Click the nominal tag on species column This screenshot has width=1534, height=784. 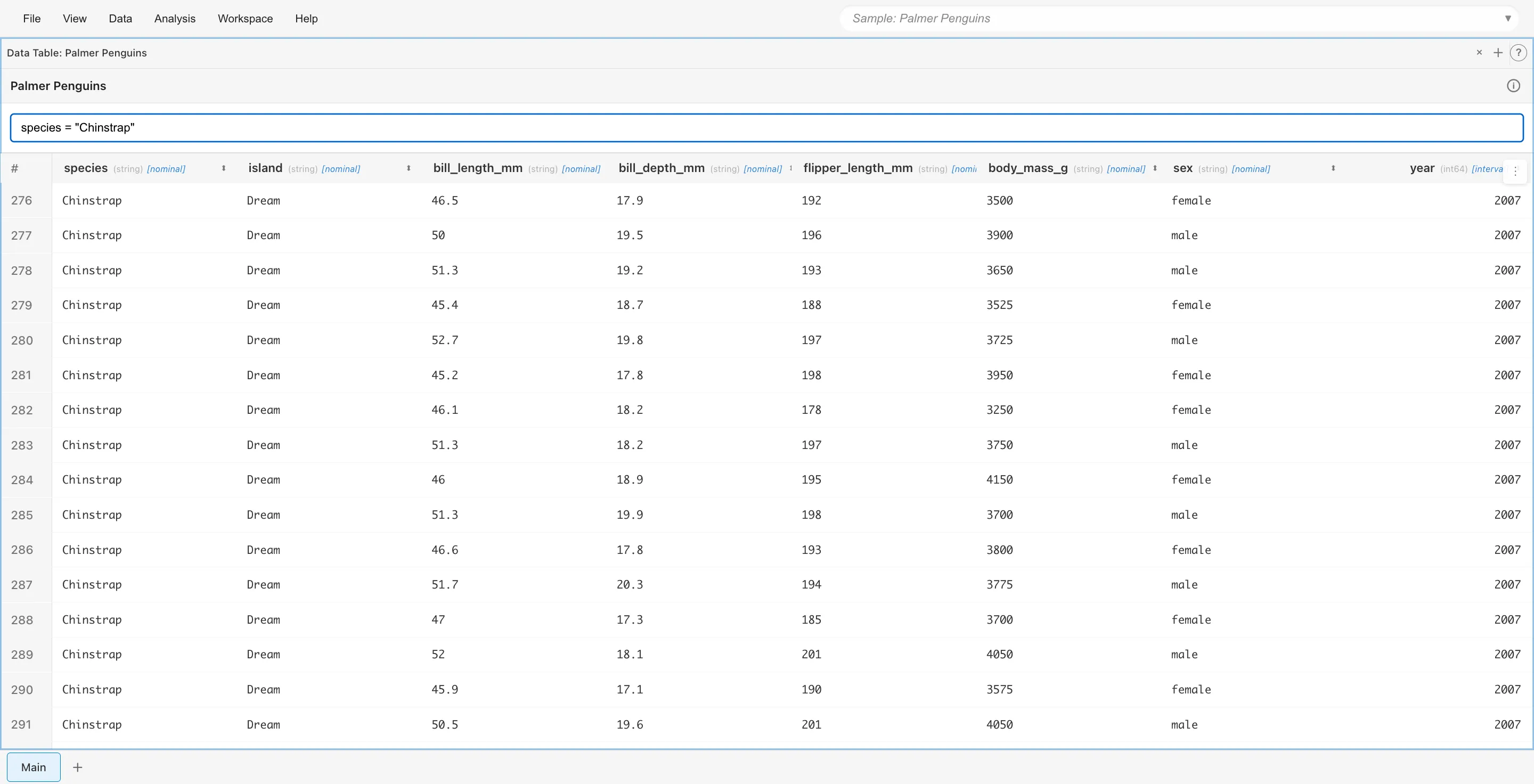coord(166,169)
